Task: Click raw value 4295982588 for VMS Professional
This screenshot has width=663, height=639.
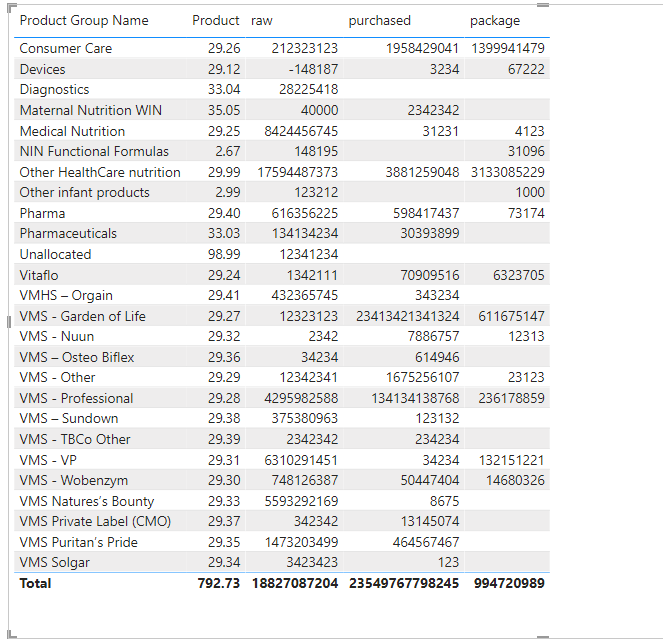Action: click(301, 398)
